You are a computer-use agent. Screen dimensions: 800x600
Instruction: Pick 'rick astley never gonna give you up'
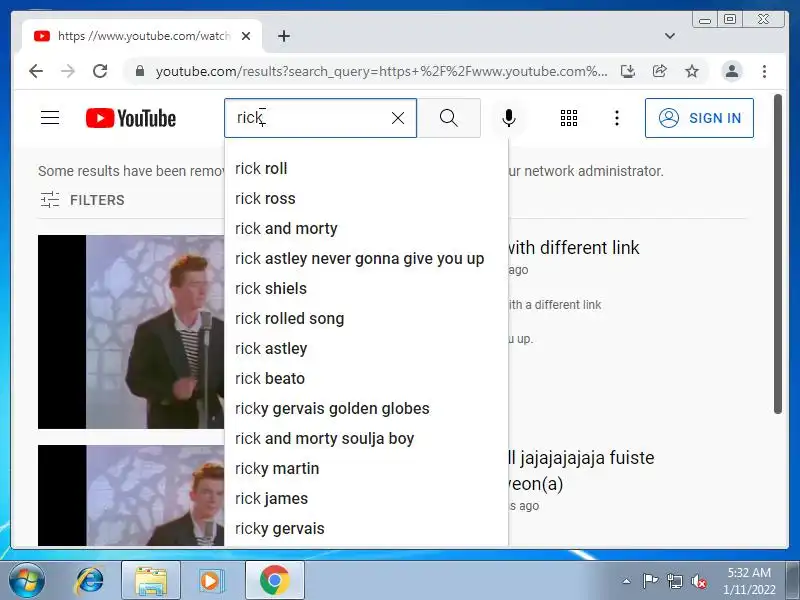click(x=366, y=259)
